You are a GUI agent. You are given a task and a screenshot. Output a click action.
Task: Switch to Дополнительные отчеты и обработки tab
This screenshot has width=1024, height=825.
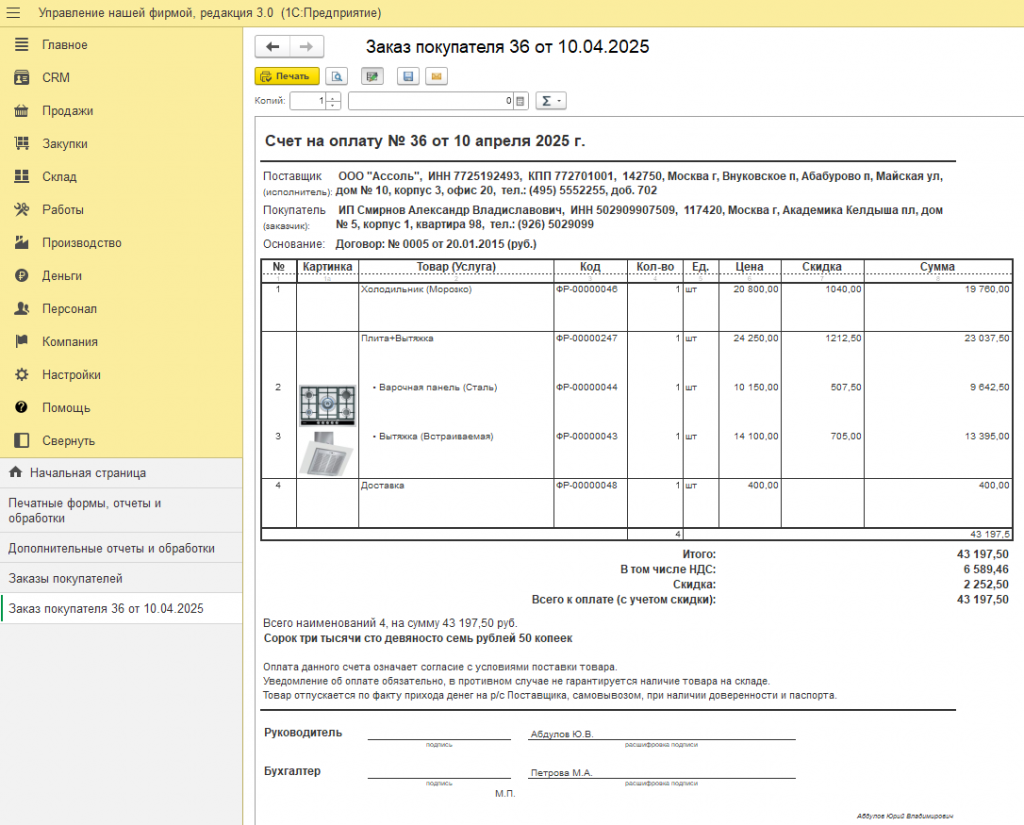[x=121, y=548]
